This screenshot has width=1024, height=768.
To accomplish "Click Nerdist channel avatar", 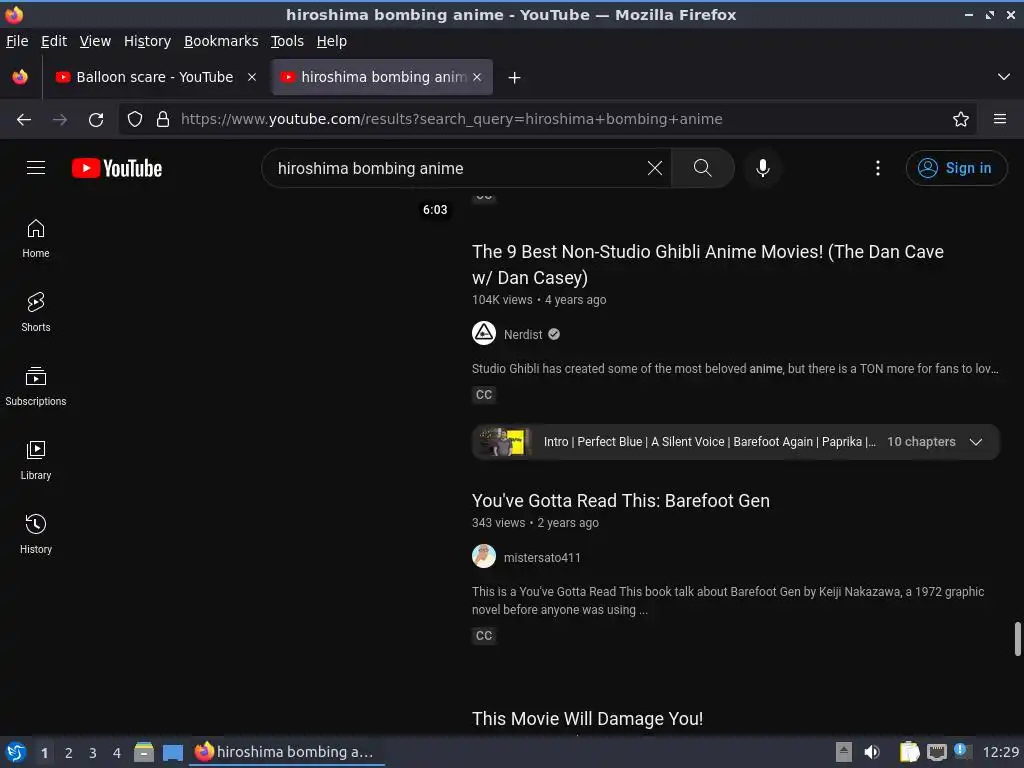I will pos(484,334).
